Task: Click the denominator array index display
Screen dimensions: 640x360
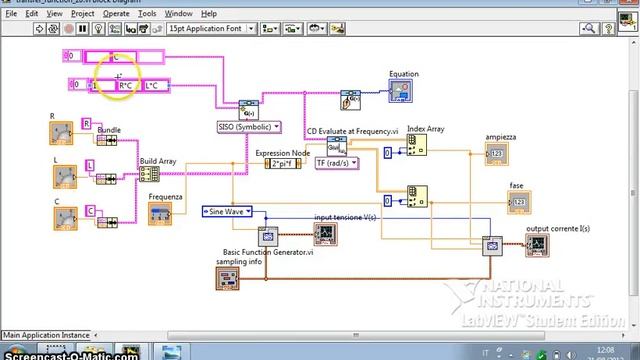Action: pyautogui.click(x=78, y=84)
